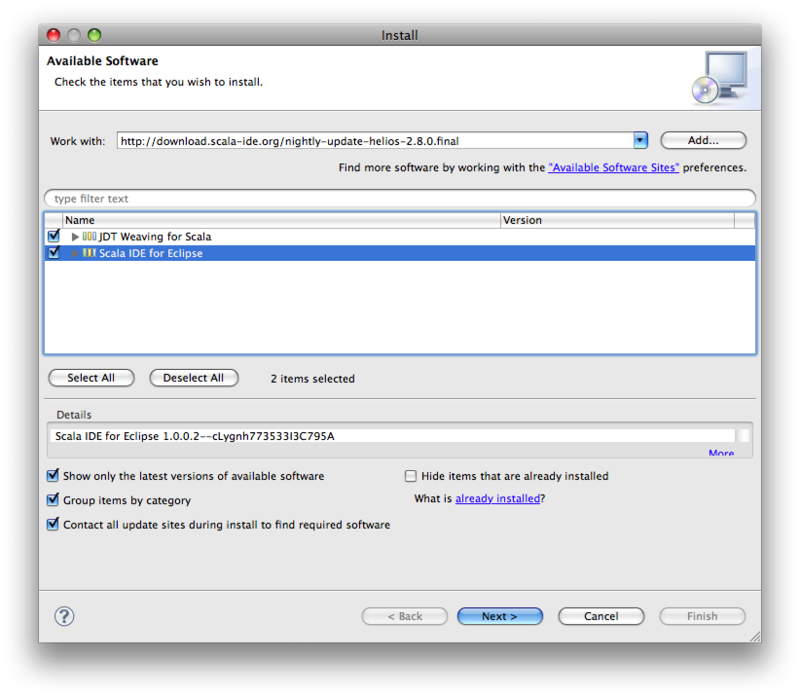Uncheck the Scala IDE for Eclipse checkbox
The height and width of the screenshot is (696, 800).
click(x=54, y=252)
